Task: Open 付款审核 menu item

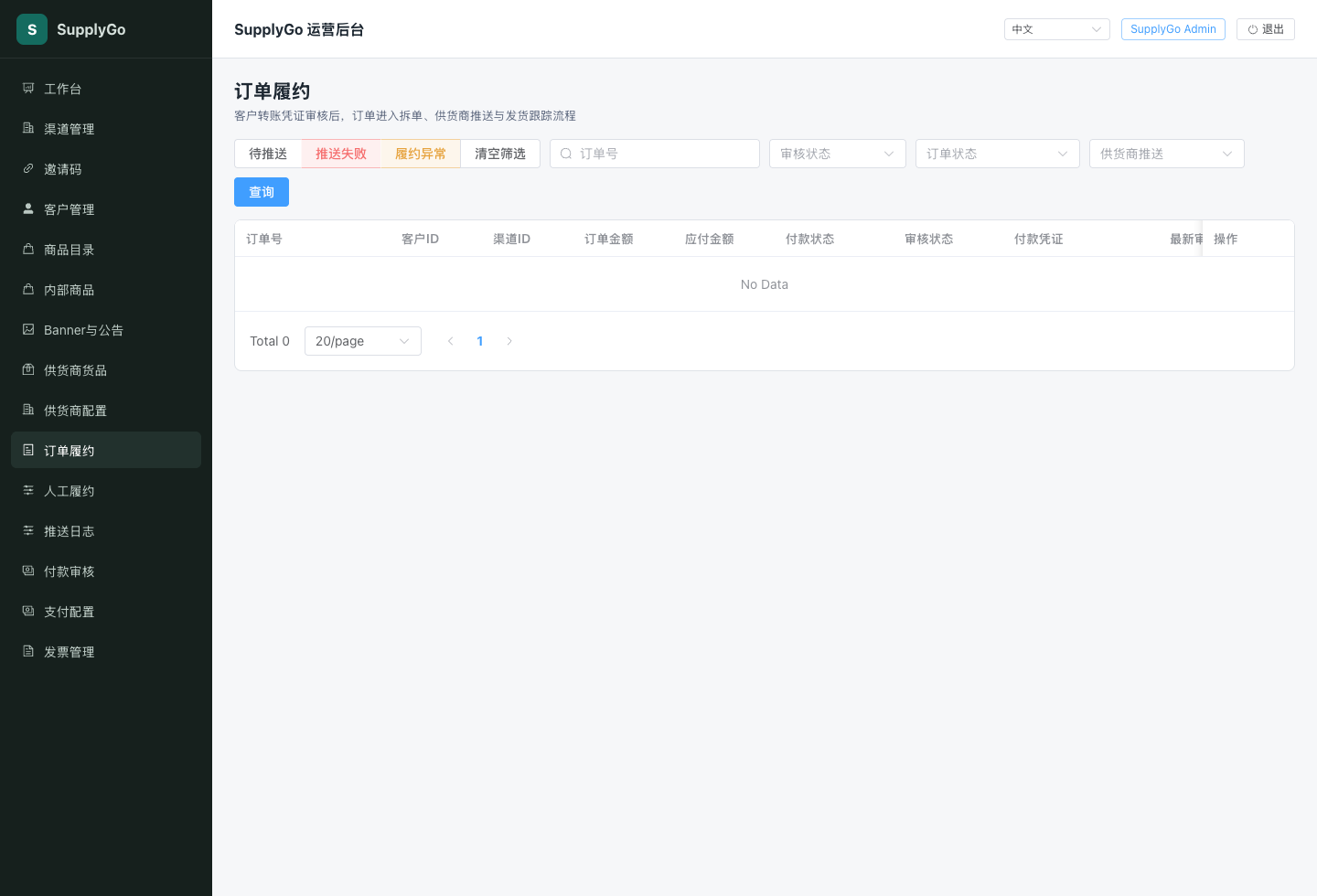Action: (106, 571)
